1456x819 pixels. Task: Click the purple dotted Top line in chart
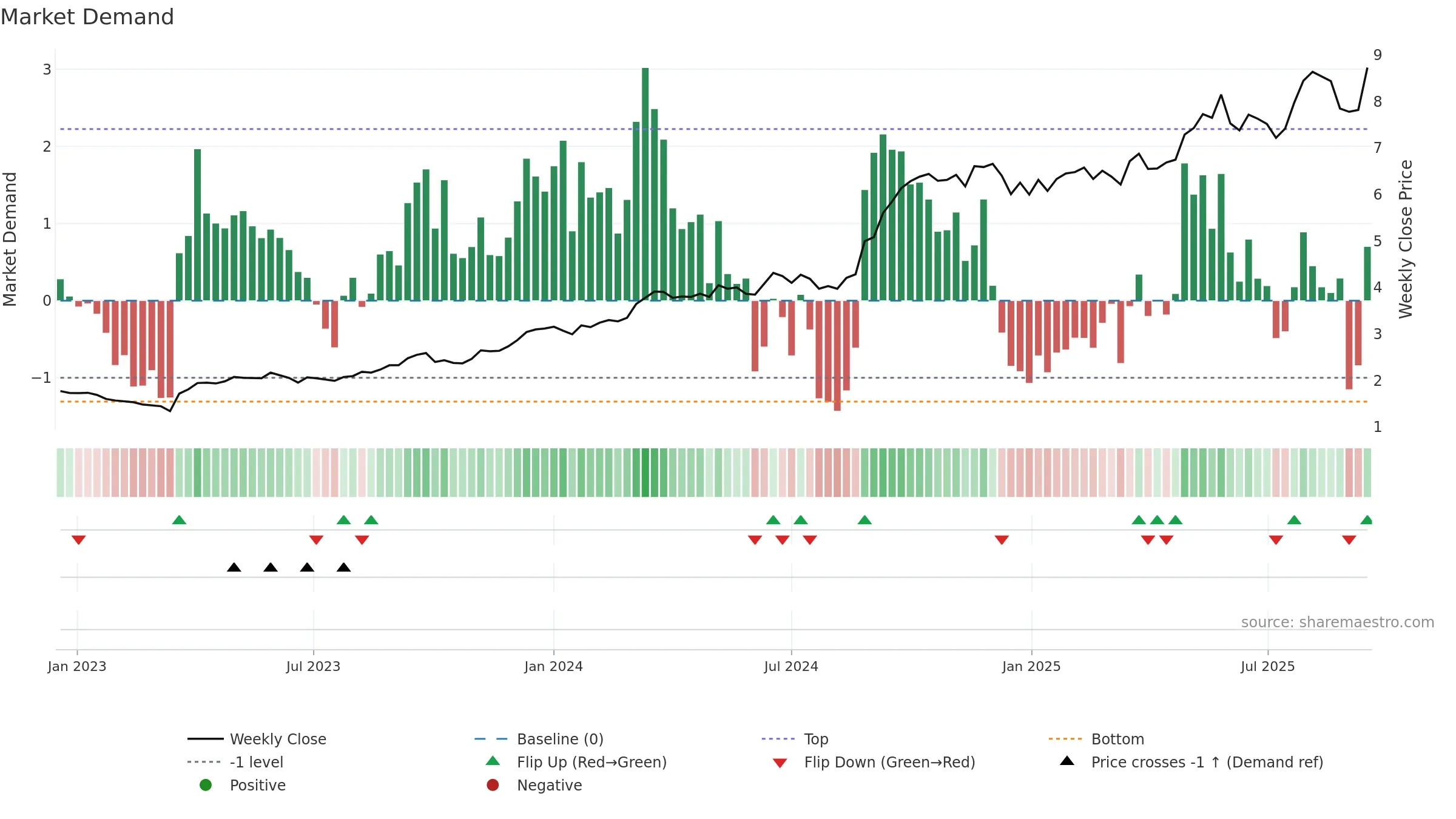coord(713,129)
